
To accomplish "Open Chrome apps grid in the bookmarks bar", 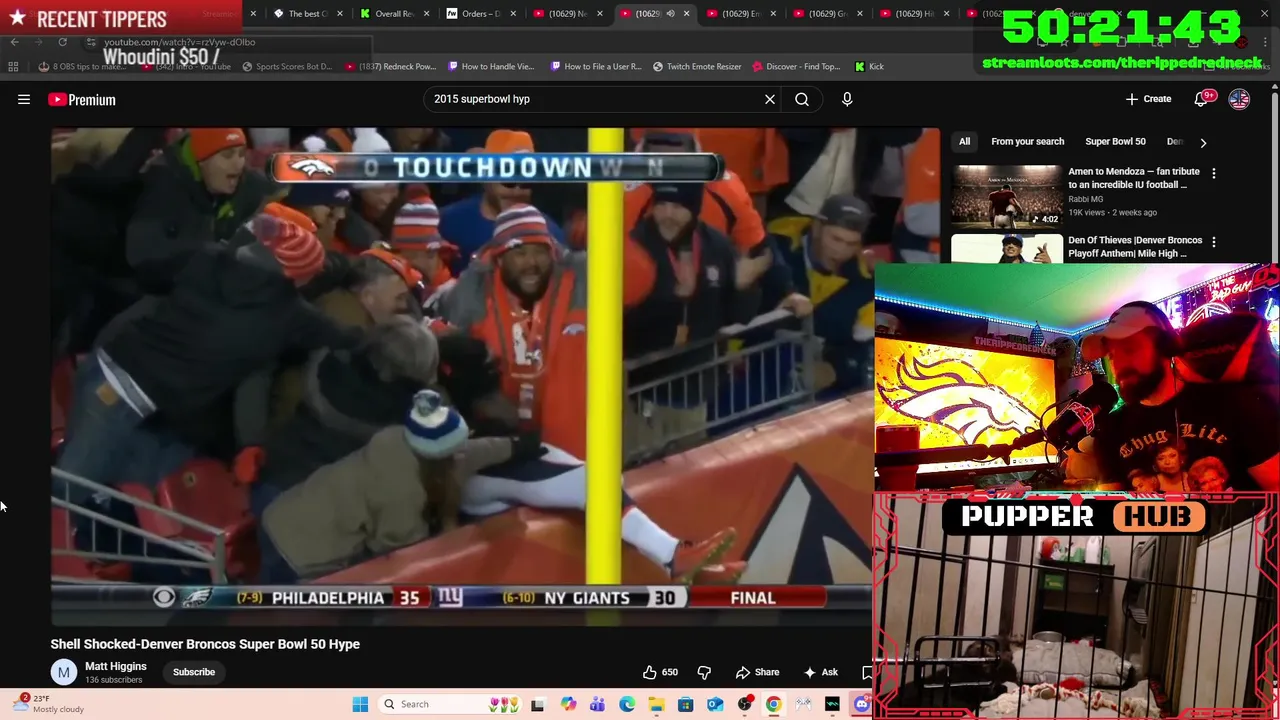I will click(13, 66).
